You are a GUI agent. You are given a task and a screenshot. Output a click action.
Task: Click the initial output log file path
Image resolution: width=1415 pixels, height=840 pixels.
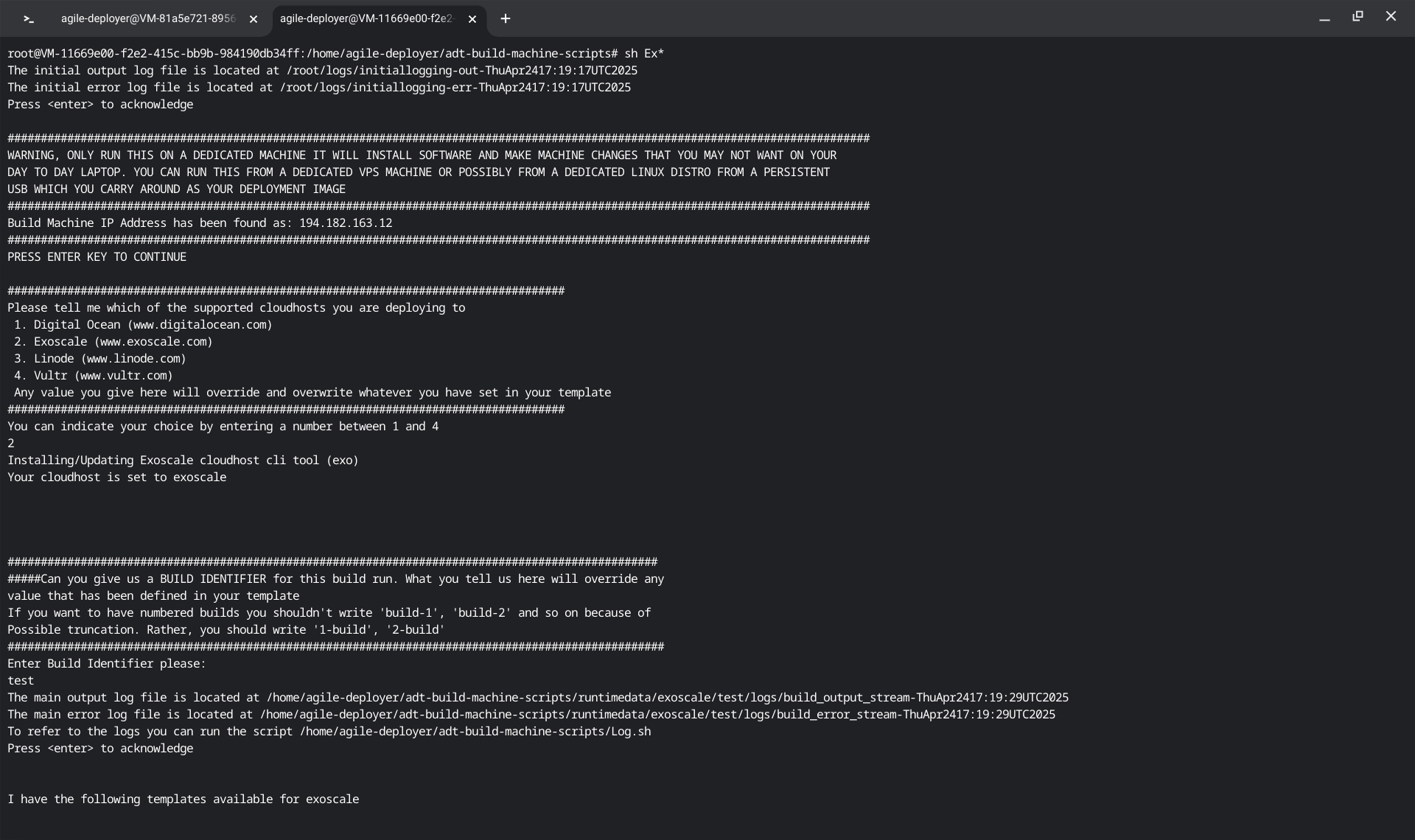click(x=462, y=71)
